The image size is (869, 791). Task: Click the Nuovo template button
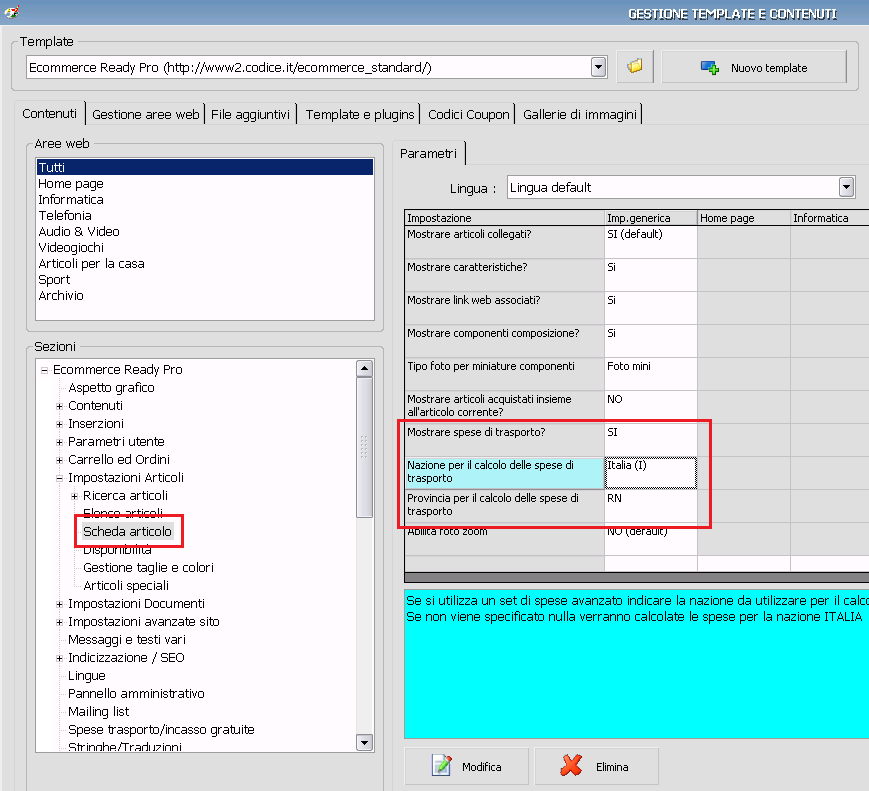pyautogui.click(x=754, y=68)
